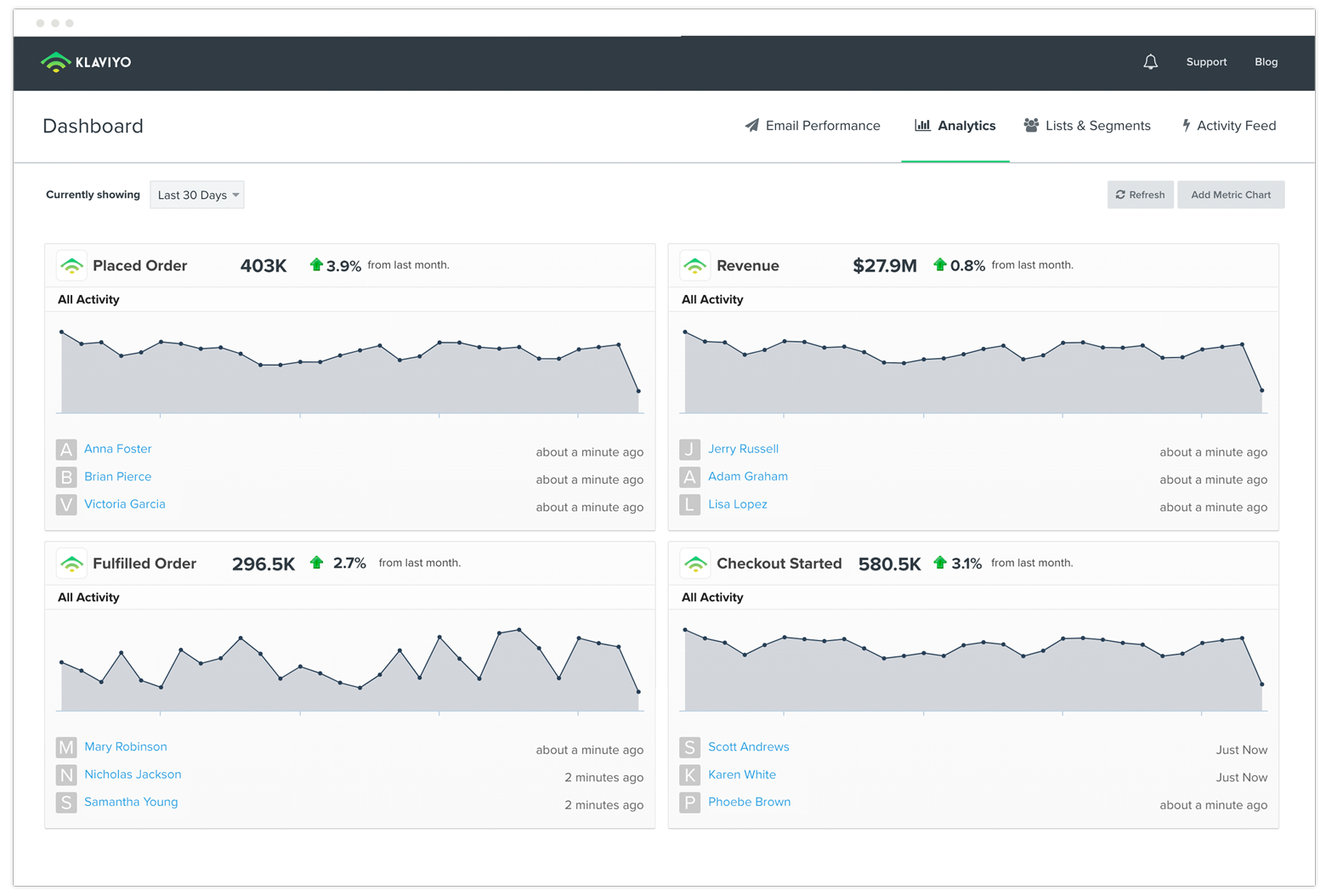Click Lisa Lopez's avatar letter L
The width and height of the screenshot is (1326, 896).
click(690, 505)
